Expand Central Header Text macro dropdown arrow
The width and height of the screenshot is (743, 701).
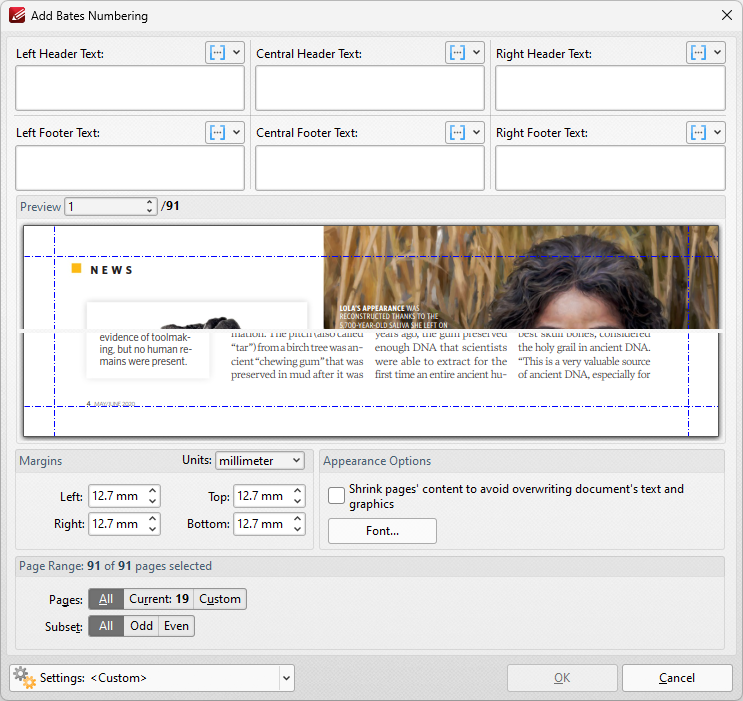point(477,53)
